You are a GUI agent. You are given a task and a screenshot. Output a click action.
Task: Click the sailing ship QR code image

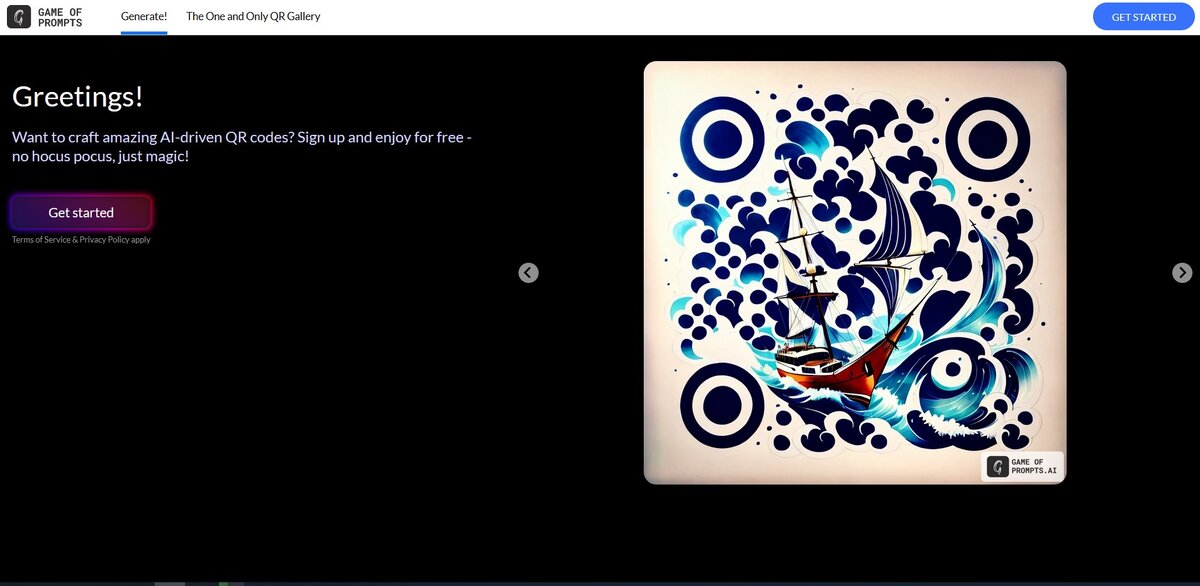pos(855,272)
